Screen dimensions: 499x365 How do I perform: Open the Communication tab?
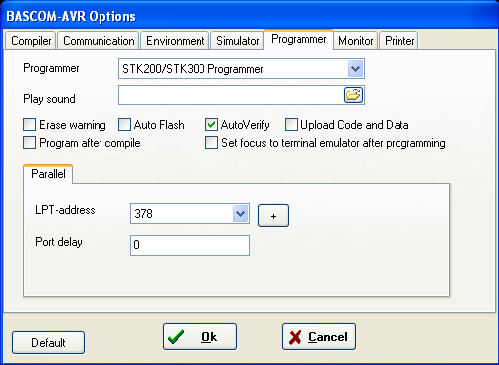tap(99, 41)
